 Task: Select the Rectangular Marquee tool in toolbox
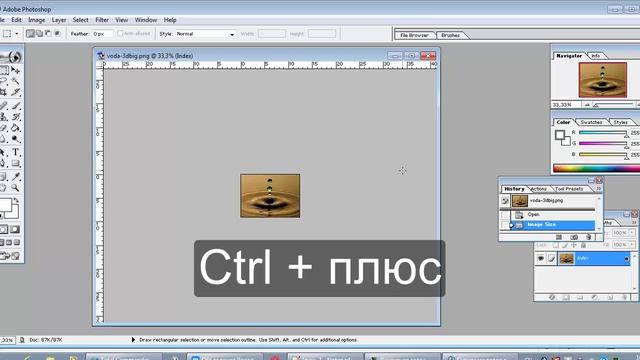(x=3, y=70)
